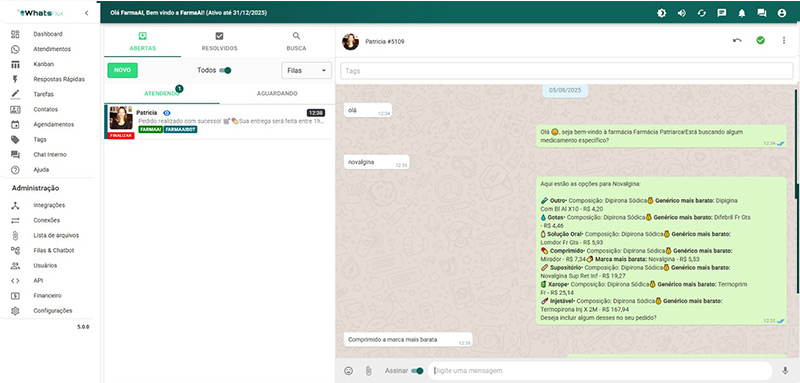800x383 pixels.
Task: Click Patricia's avatar in chat header
Action: 351,41
